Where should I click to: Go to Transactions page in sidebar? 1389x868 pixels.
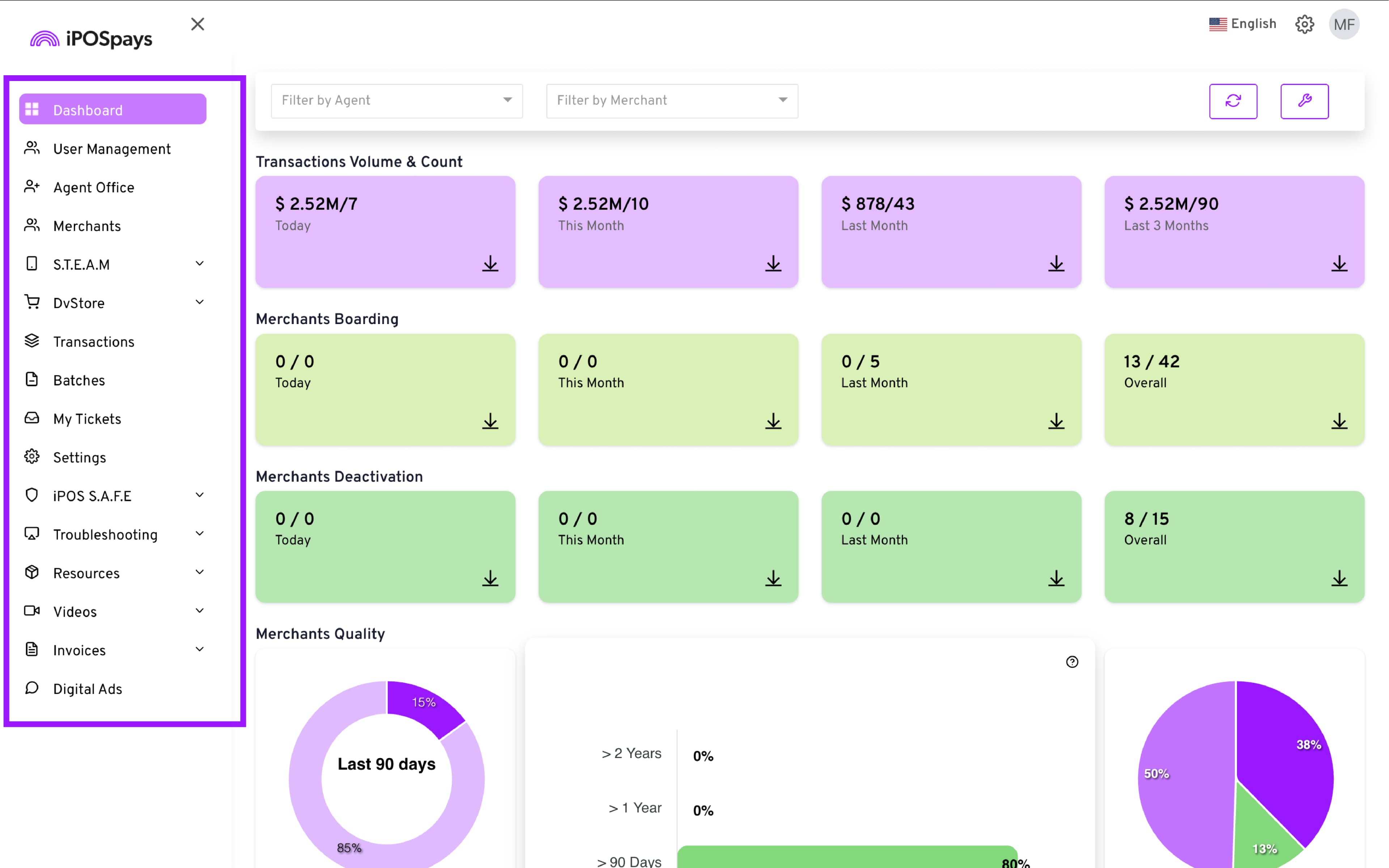[94, 342]
